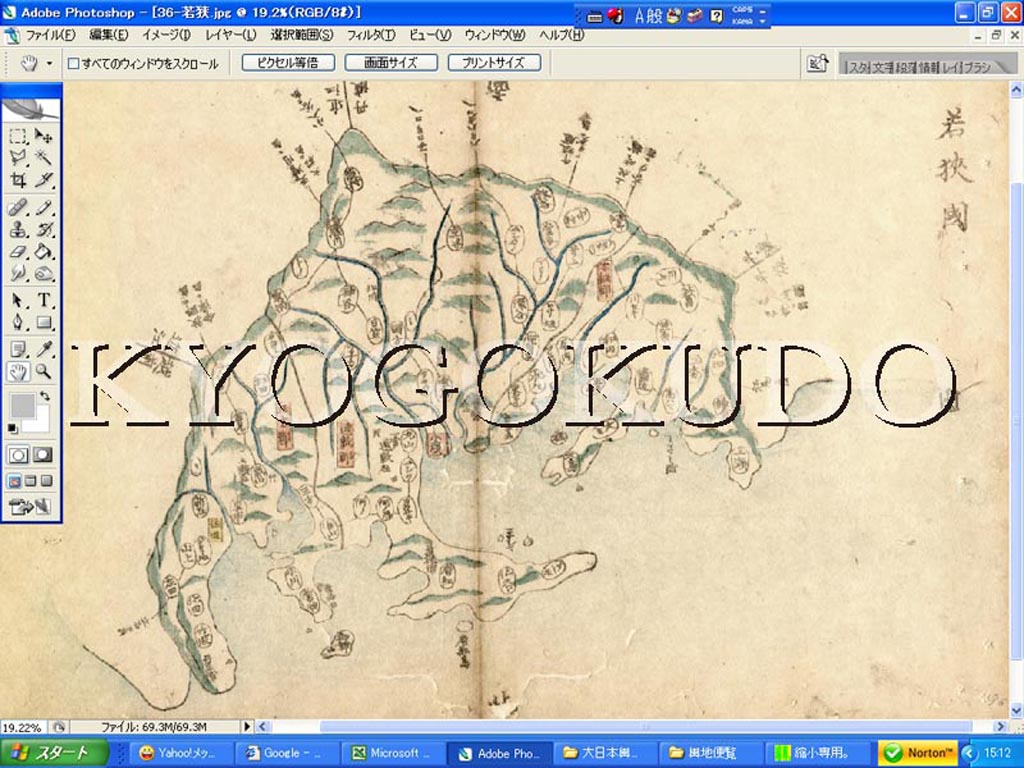1024x768 pixels.
Task: Choose the Type tool
Action: 44,300
